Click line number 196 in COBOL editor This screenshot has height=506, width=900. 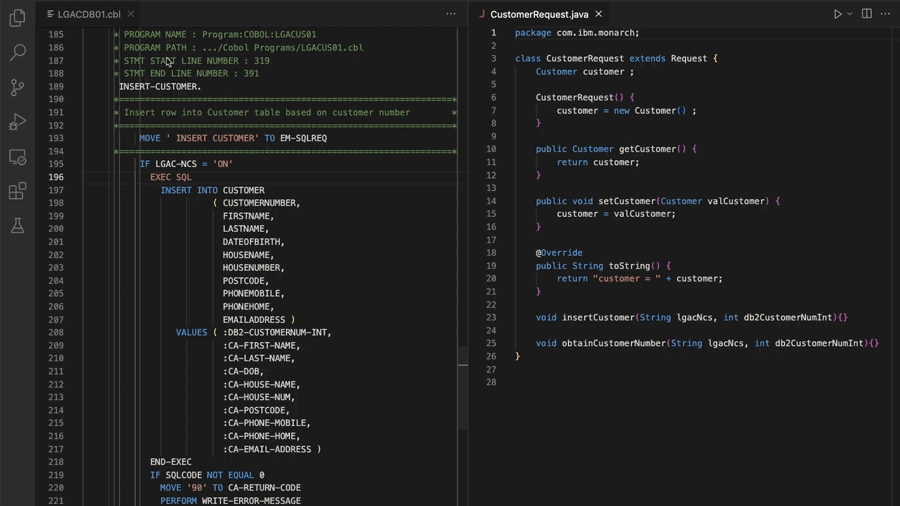56,177
